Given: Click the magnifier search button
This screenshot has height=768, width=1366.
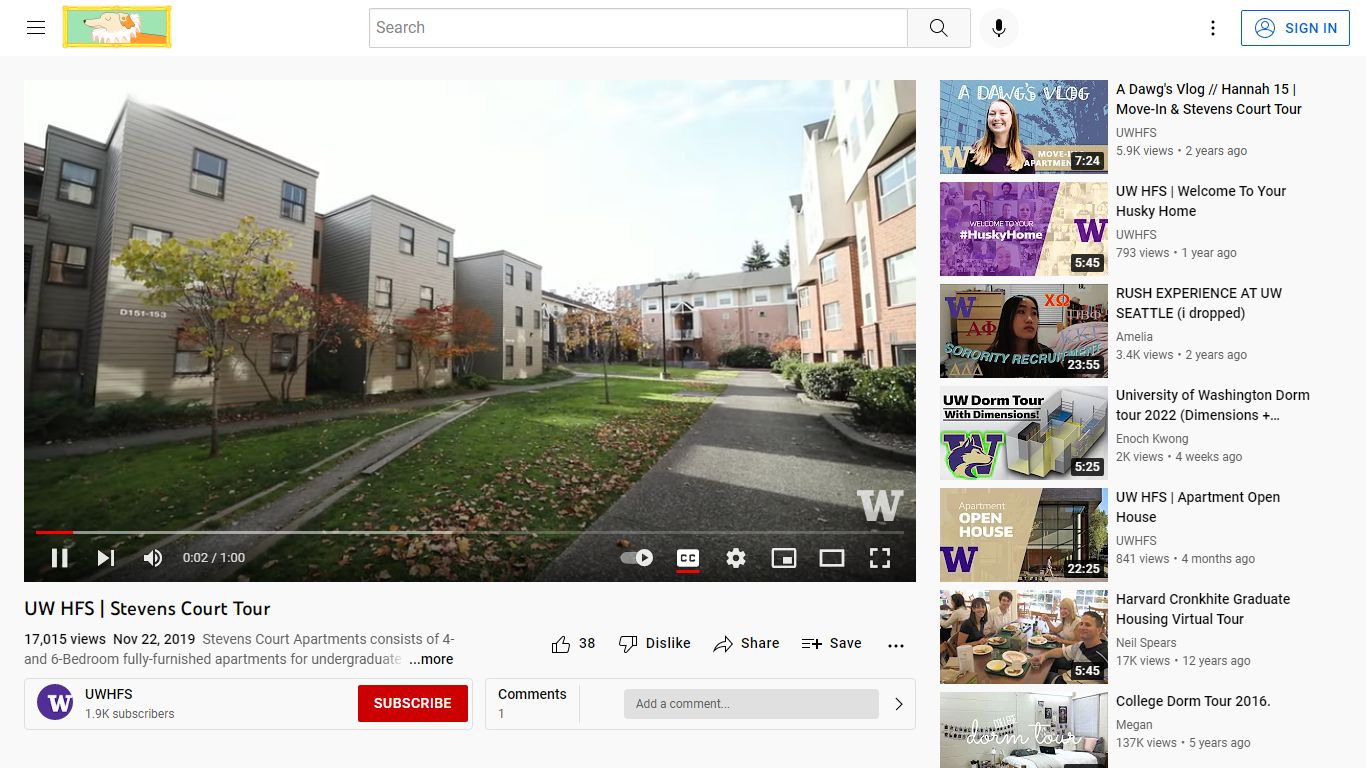Looking at the screenshot, I should point(938,28).
